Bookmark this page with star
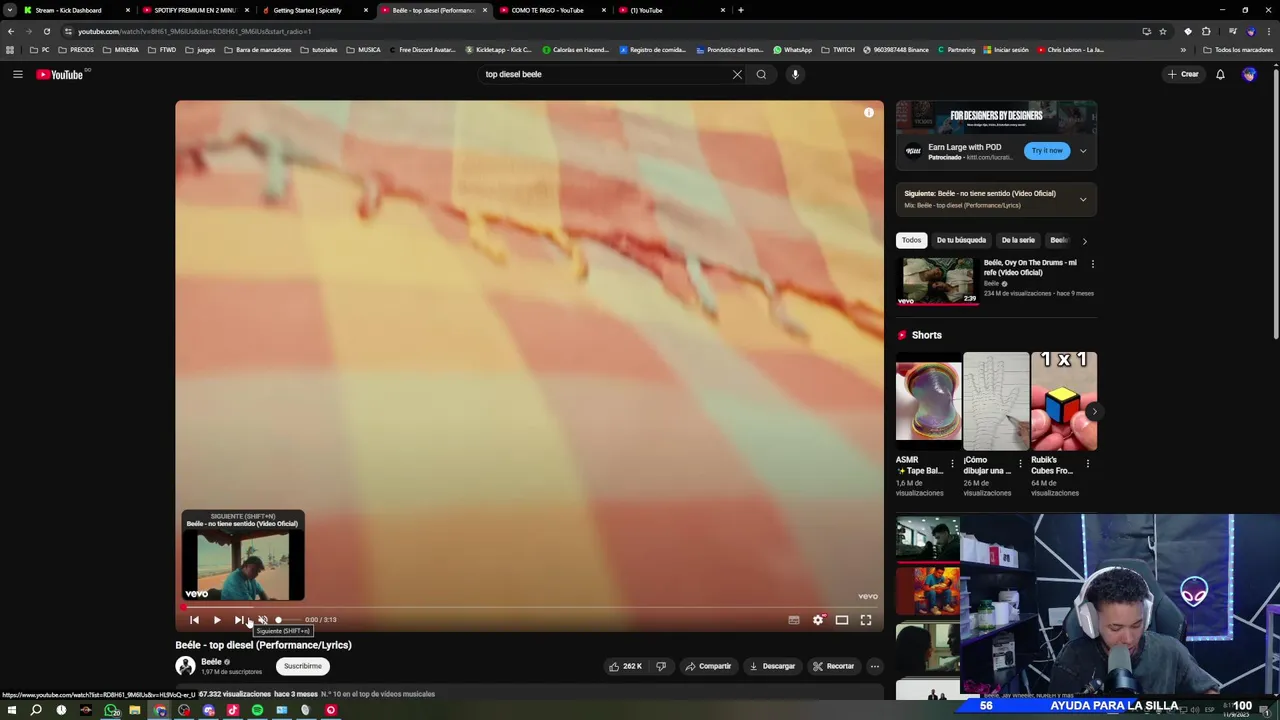 (x=1162, y=31)
